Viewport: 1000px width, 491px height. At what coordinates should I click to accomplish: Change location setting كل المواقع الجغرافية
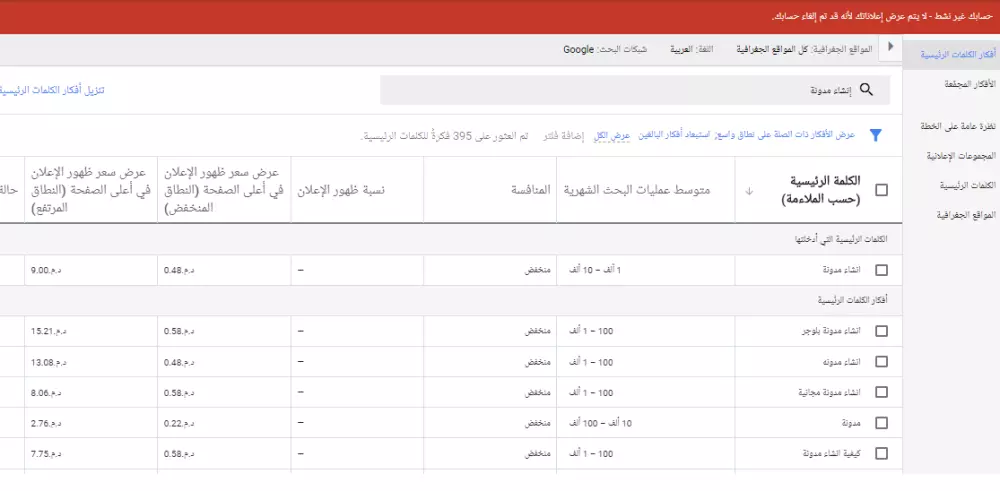[804, 49]
